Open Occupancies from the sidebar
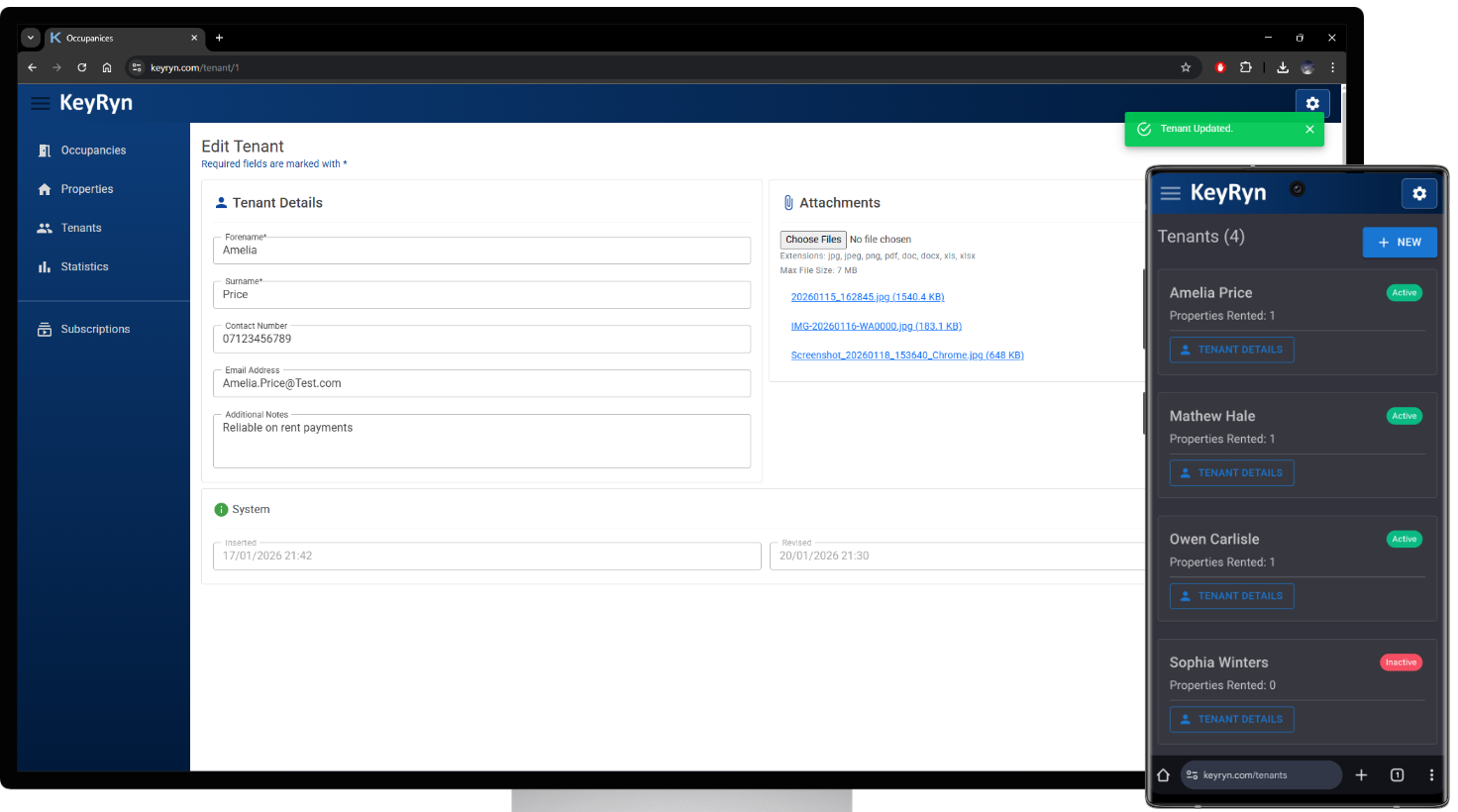The height and width of the screenshot is (812, 1458). 95,150
